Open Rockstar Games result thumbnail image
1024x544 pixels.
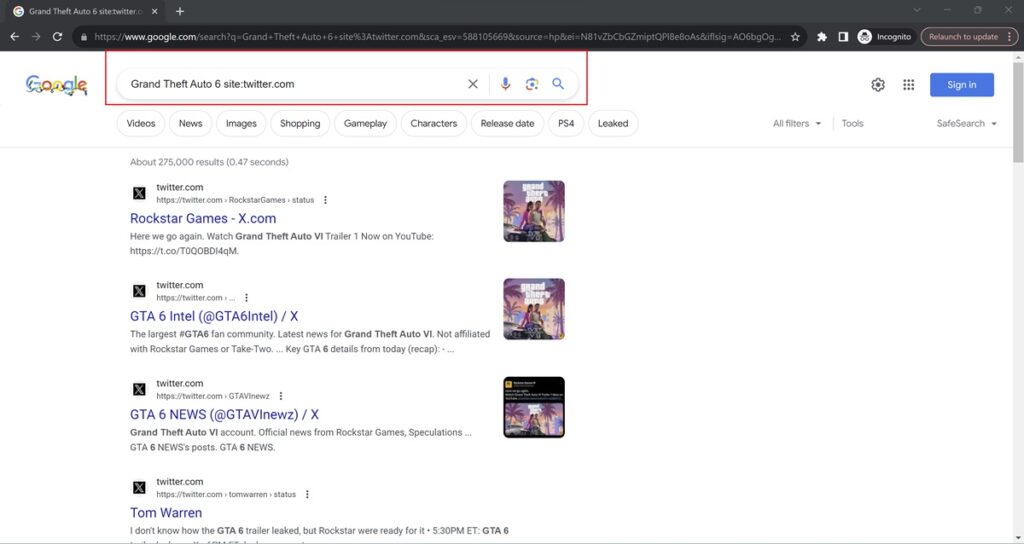pos(534,211)
